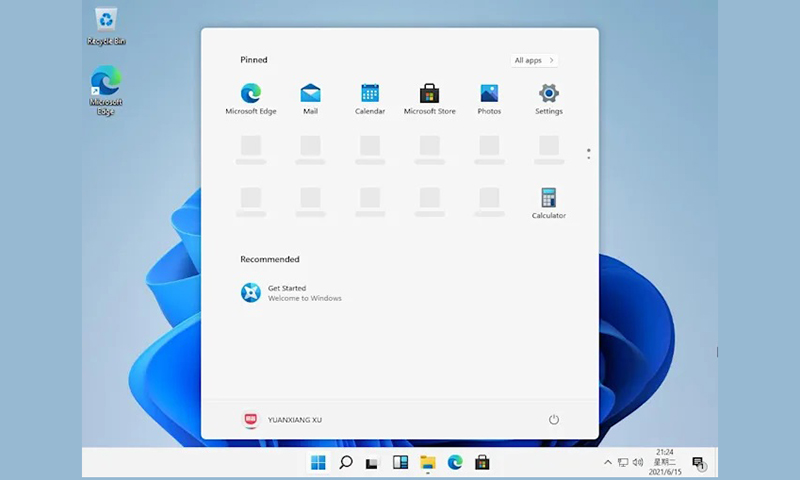Click the All apps button
This screenshot has height=480, width=800.
[x=534, y=60]
